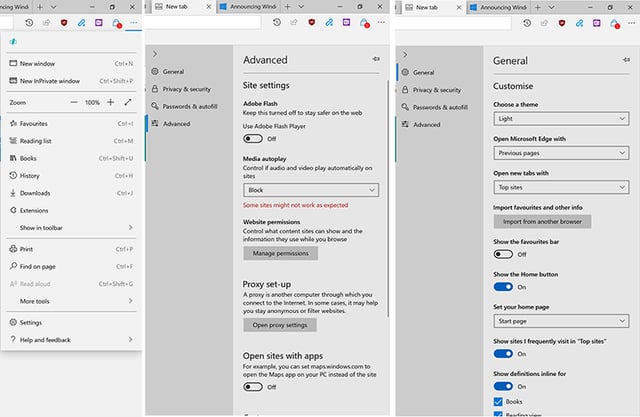The height and width of the screenshot is (417, 640).
Task: Switch to Announcing Wind tab in middle window
Action: tap(249, 7)
